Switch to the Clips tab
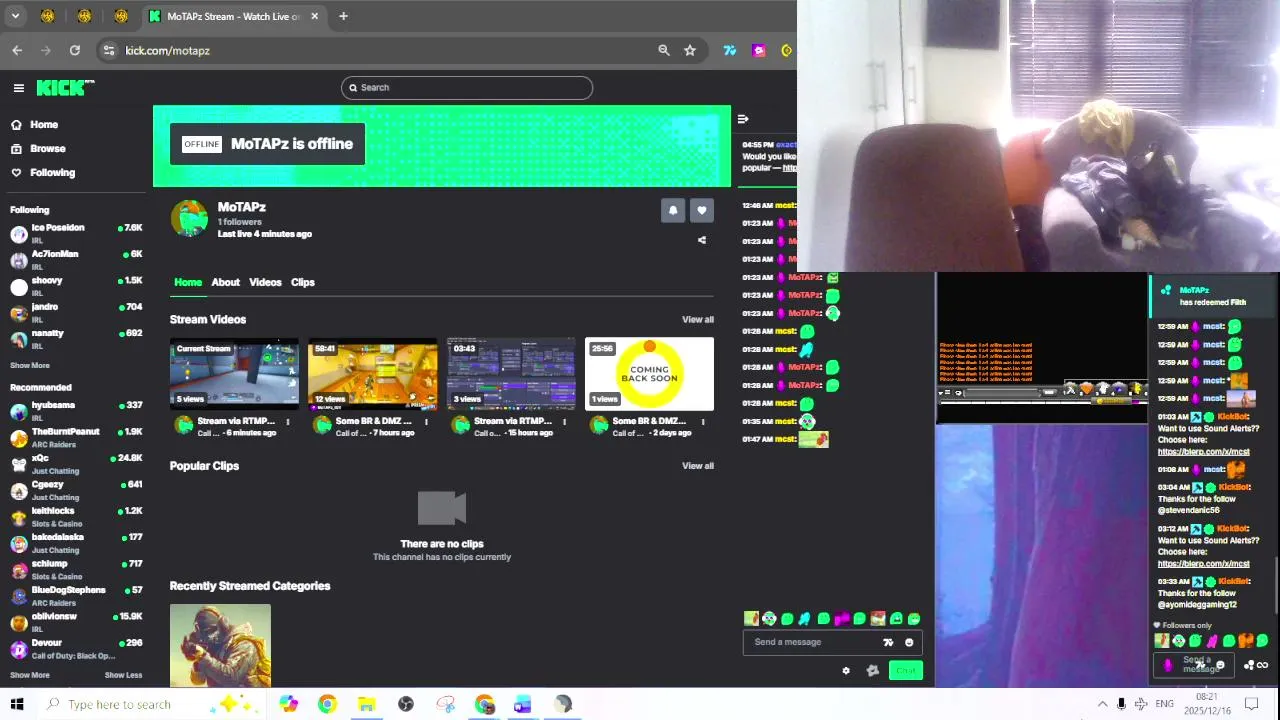This screenshot has height=720, width=1280. coord(303,283)
